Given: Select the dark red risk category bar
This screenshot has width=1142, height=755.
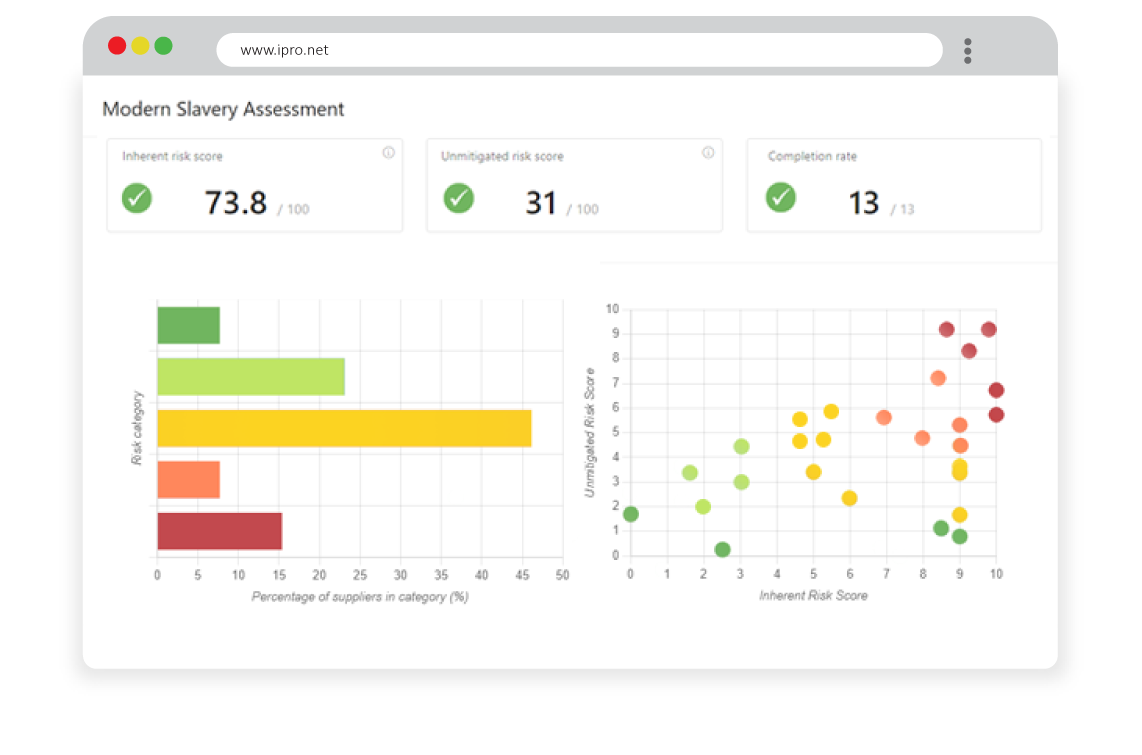Looking at the screenshot, I should click(219, 531).
